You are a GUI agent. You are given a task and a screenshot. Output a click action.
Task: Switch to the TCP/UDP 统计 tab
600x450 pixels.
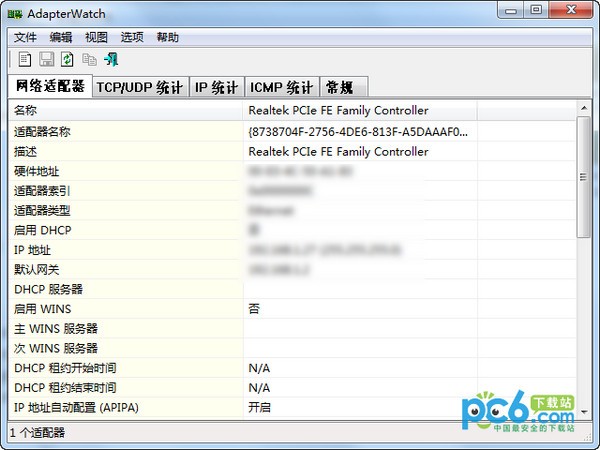tap(140, 87)
